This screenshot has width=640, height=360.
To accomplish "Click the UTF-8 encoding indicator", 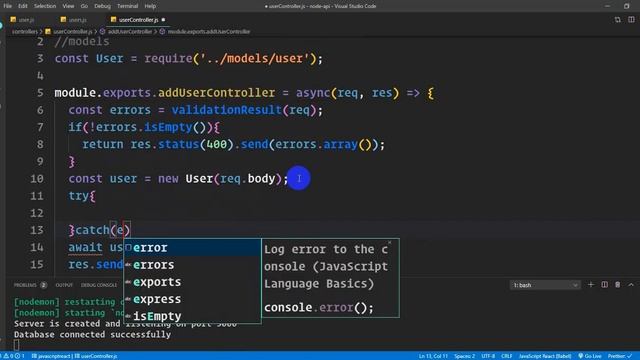I will [488, 356].
